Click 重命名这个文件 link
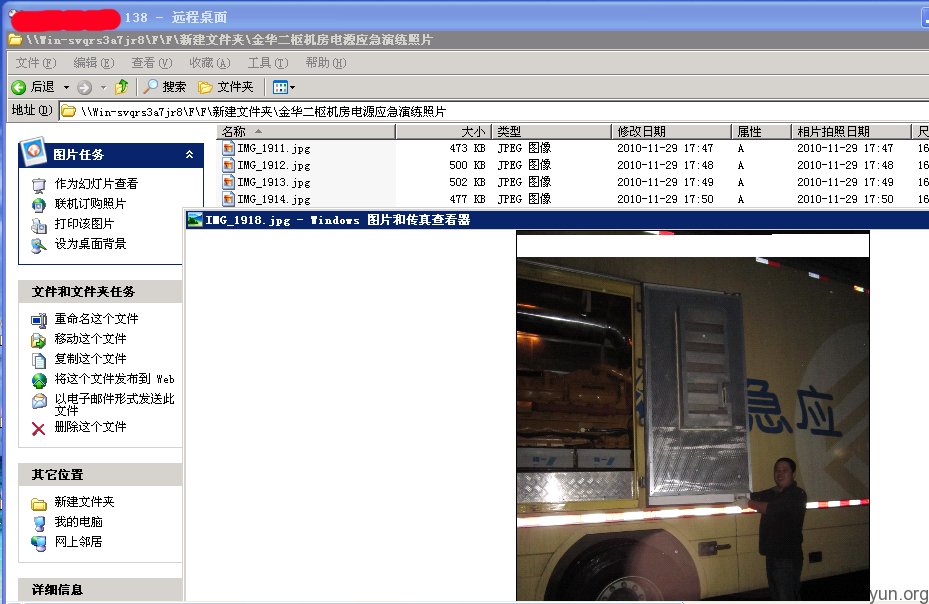The height and width of the screenshot is (604, 929). (96, 319)
